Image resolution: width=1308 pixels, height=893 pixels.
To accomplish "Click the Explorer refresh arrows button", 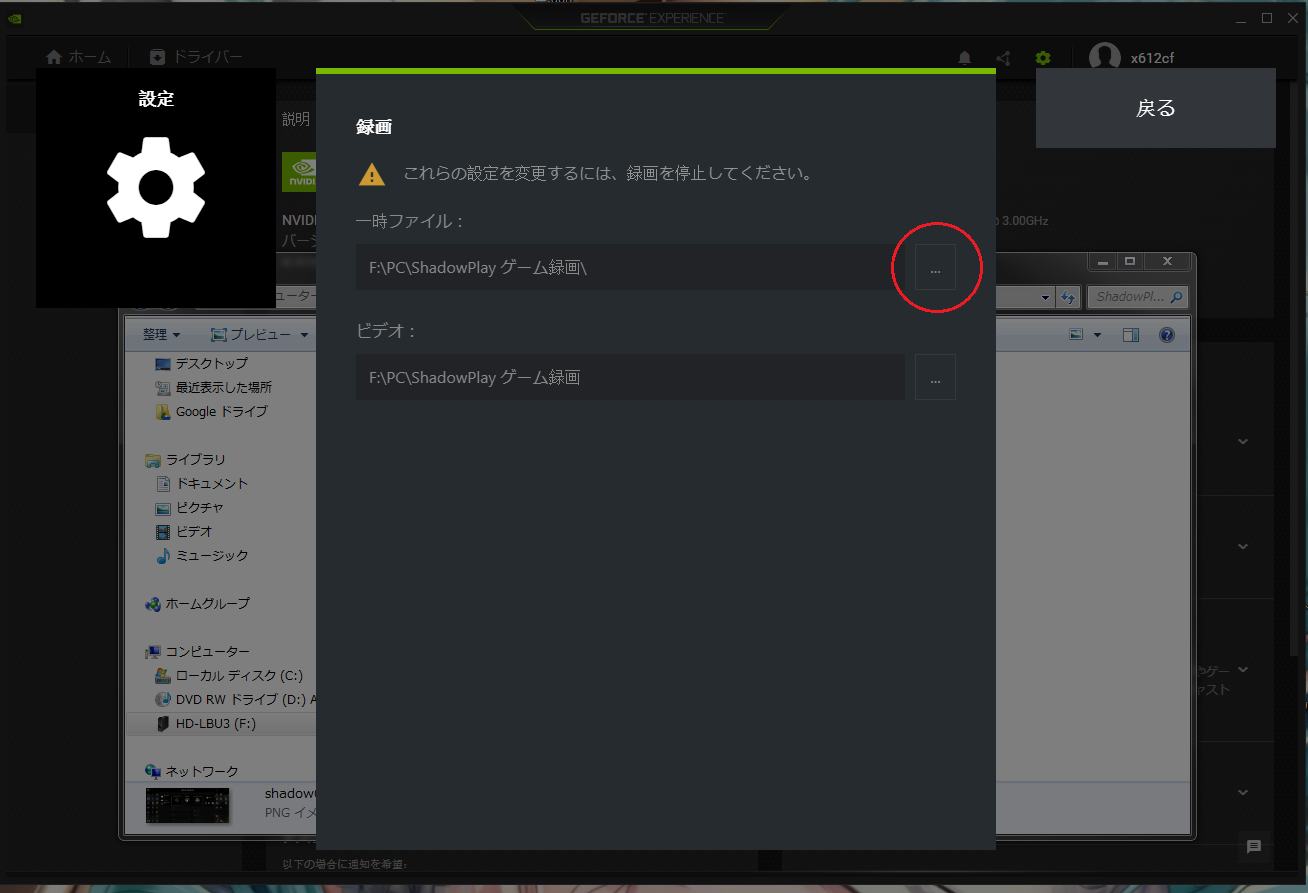I will pos(1068,297).
